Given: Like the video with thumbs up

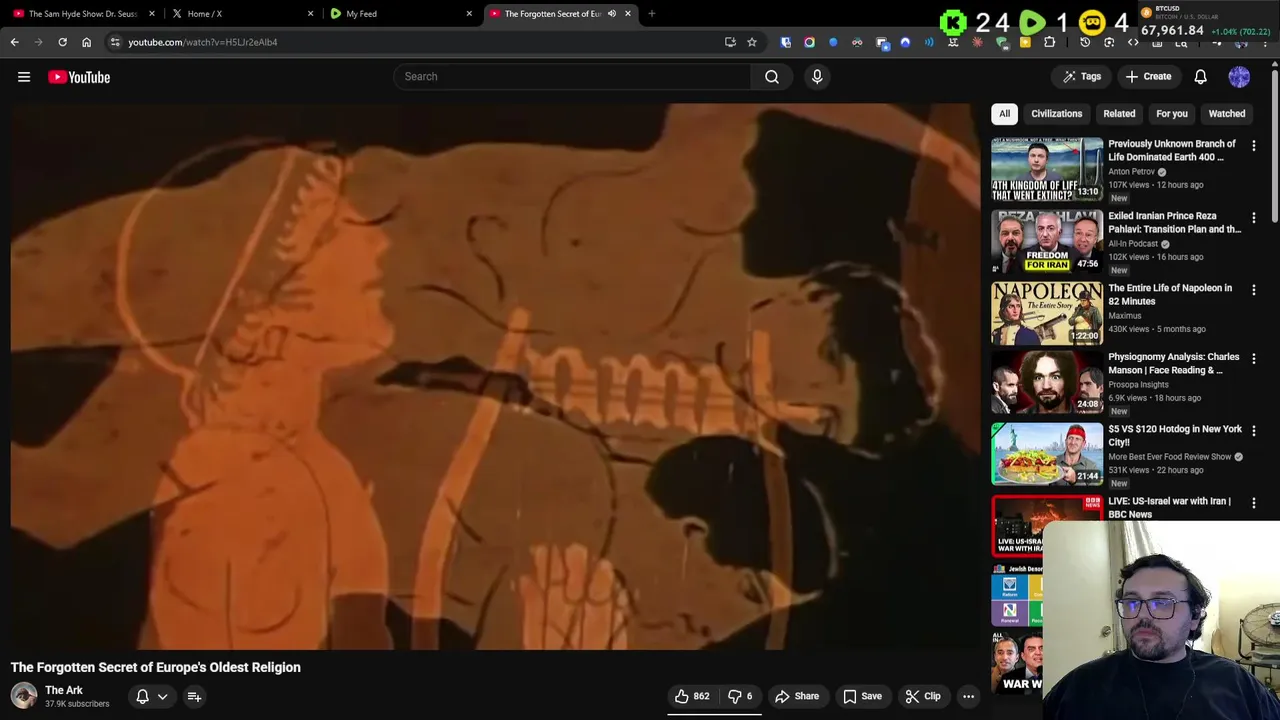Looking at the screenshot, I should [x=692, y=696].
